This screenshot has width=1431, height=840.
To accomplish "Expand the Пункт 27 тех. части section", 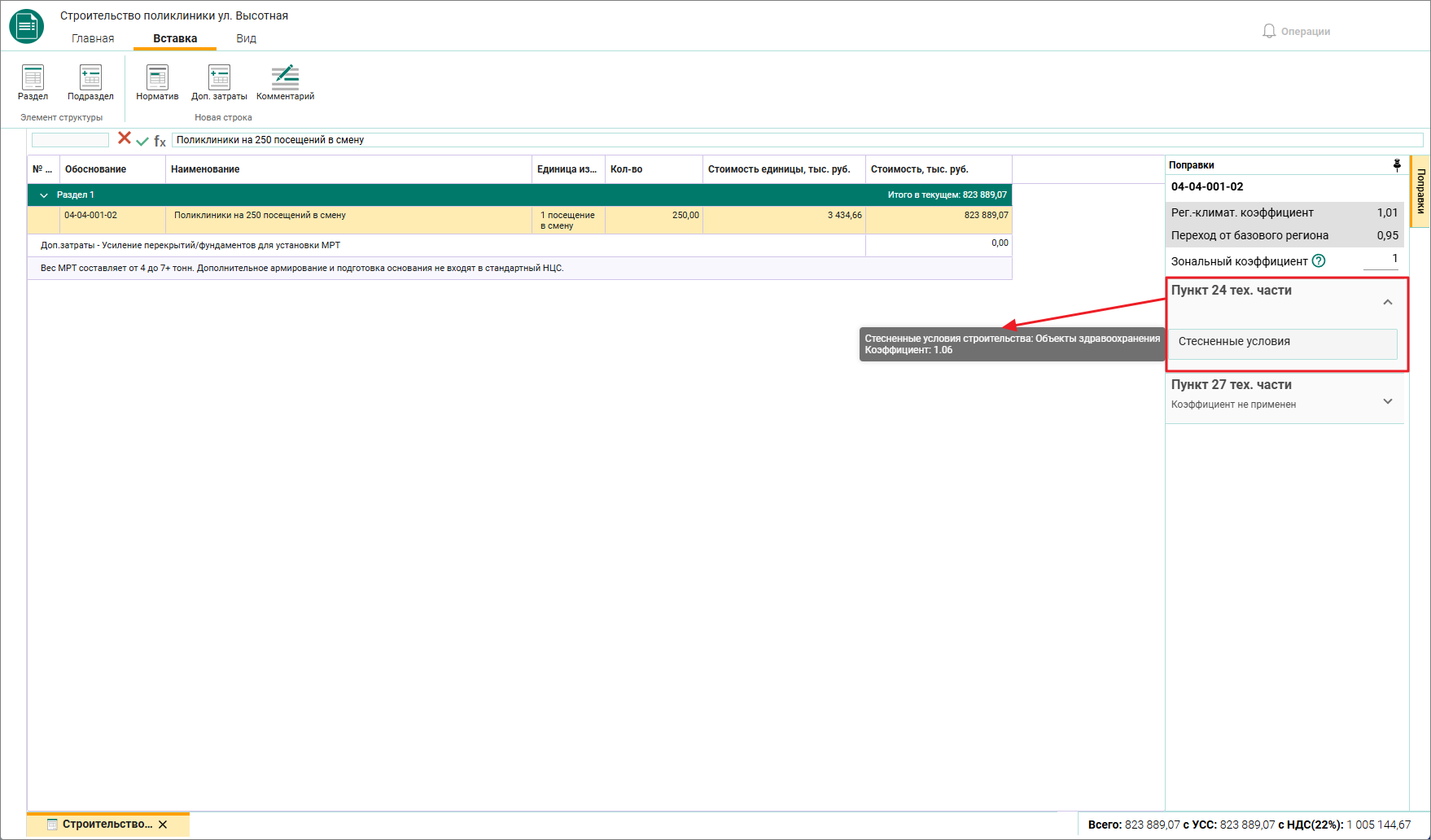I will pos(1388,401).
